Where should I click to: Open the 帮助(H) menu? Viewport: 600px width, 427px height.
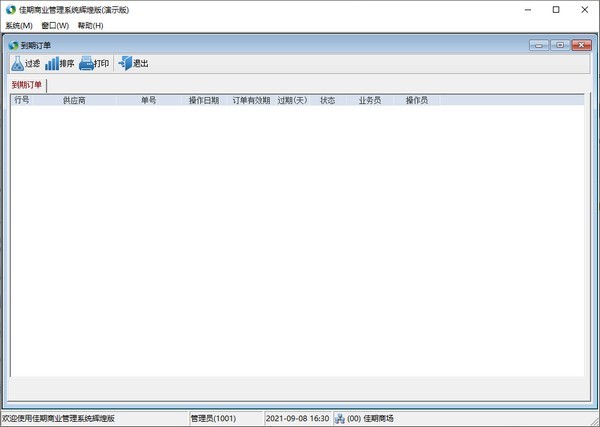(x=91, y=26)
